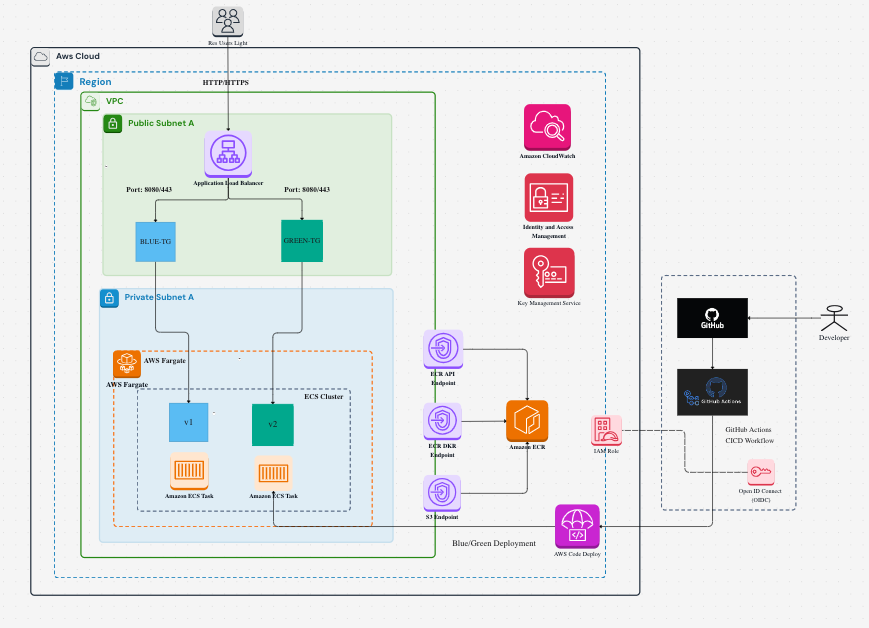Select the GREEN-TG target group box
869x628 pixels.
pyautogui.click(x=302, y=241)
